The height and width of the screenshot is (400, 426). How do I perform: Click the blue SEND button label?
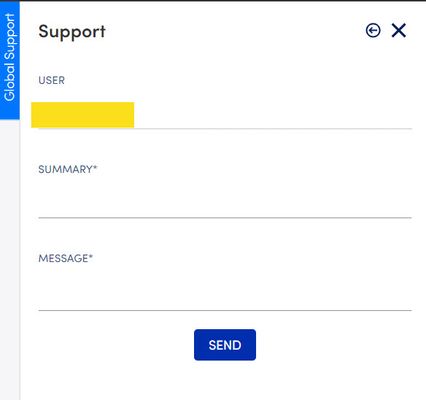(x=225, y=345)
